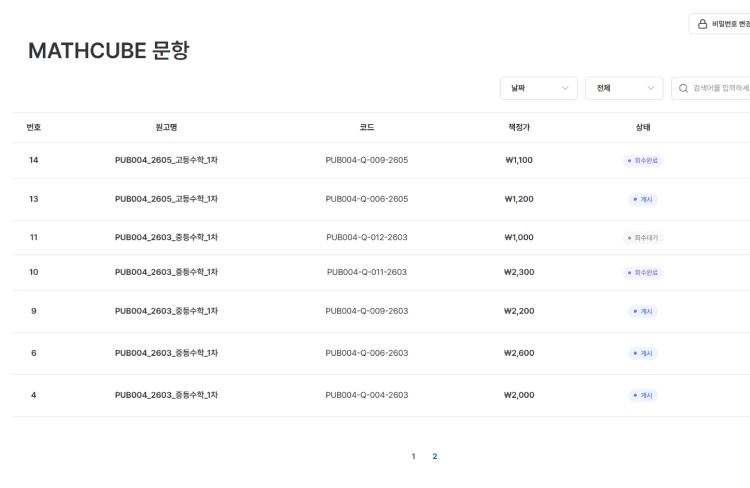Click row number 6
750x488 pixels.
coord(33,353)
